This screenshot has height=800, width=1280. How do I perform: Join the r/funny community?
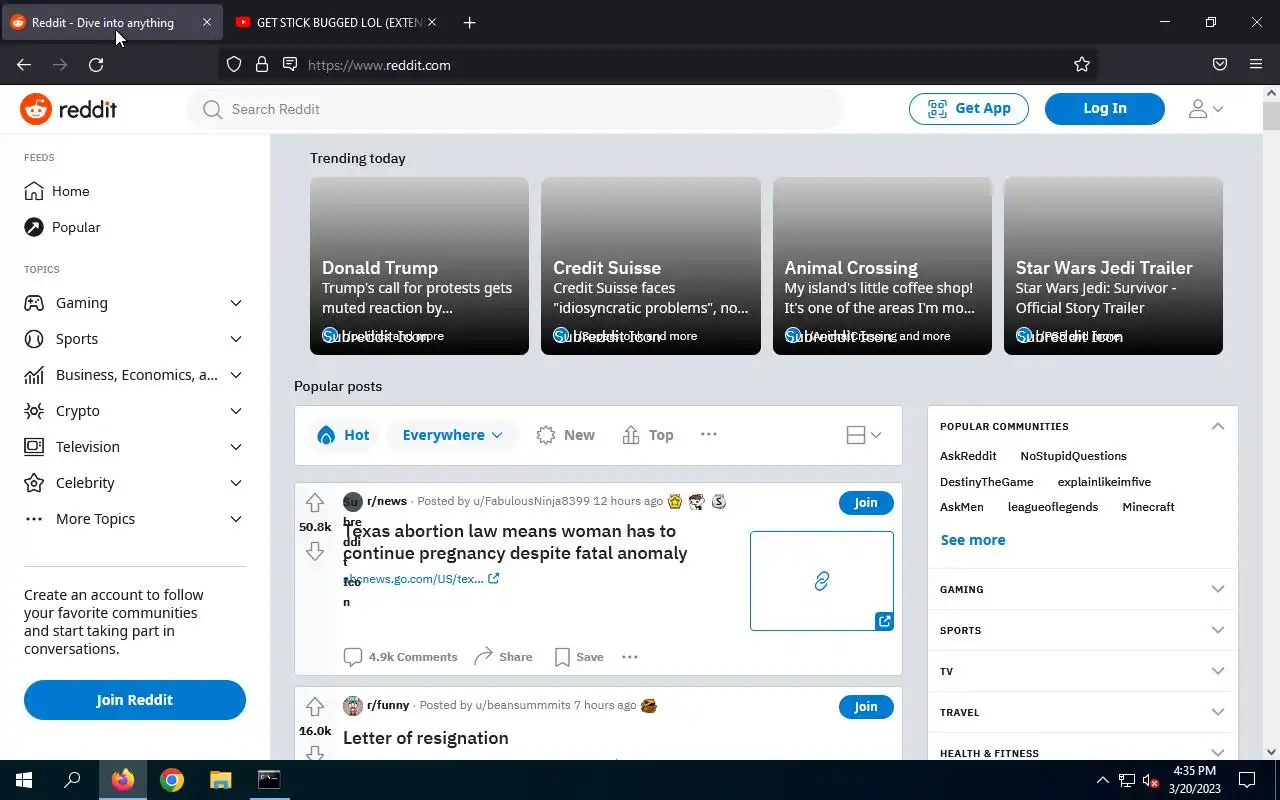tap(866, 707)
